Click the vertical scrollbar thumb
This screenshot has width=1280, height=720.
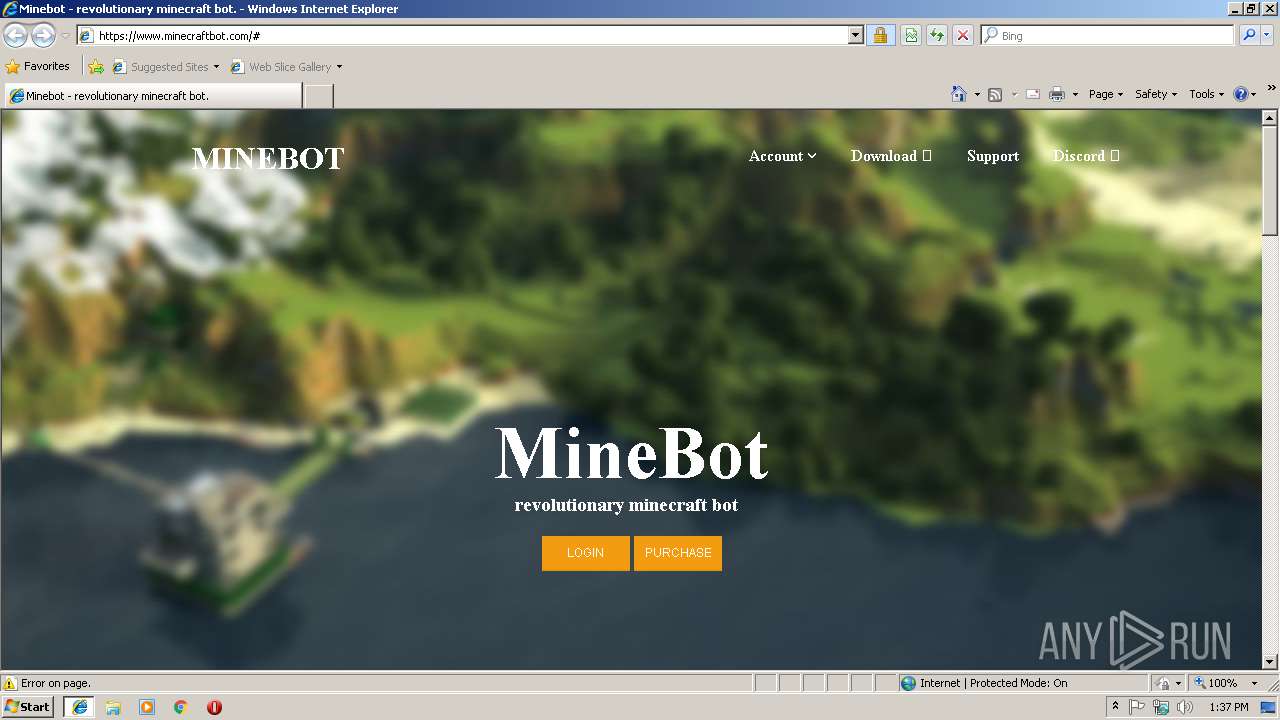pyautogui.click(x=1270, y=181)
